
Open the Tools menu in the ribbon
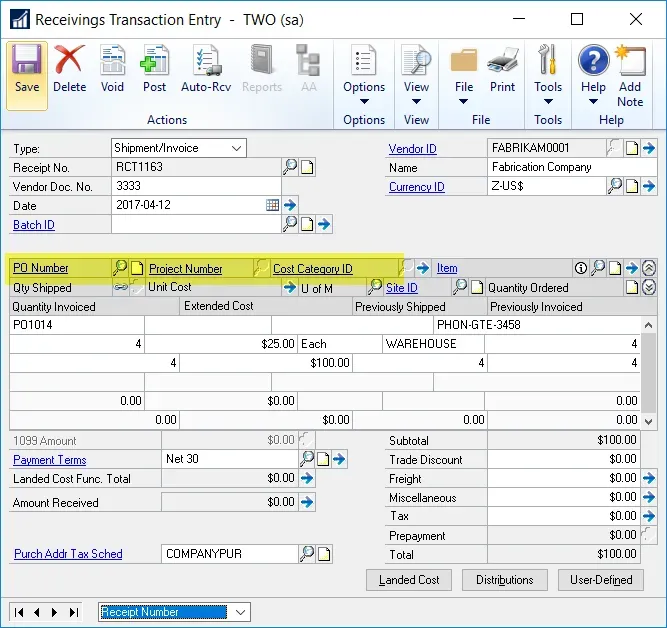coord(548,88)
